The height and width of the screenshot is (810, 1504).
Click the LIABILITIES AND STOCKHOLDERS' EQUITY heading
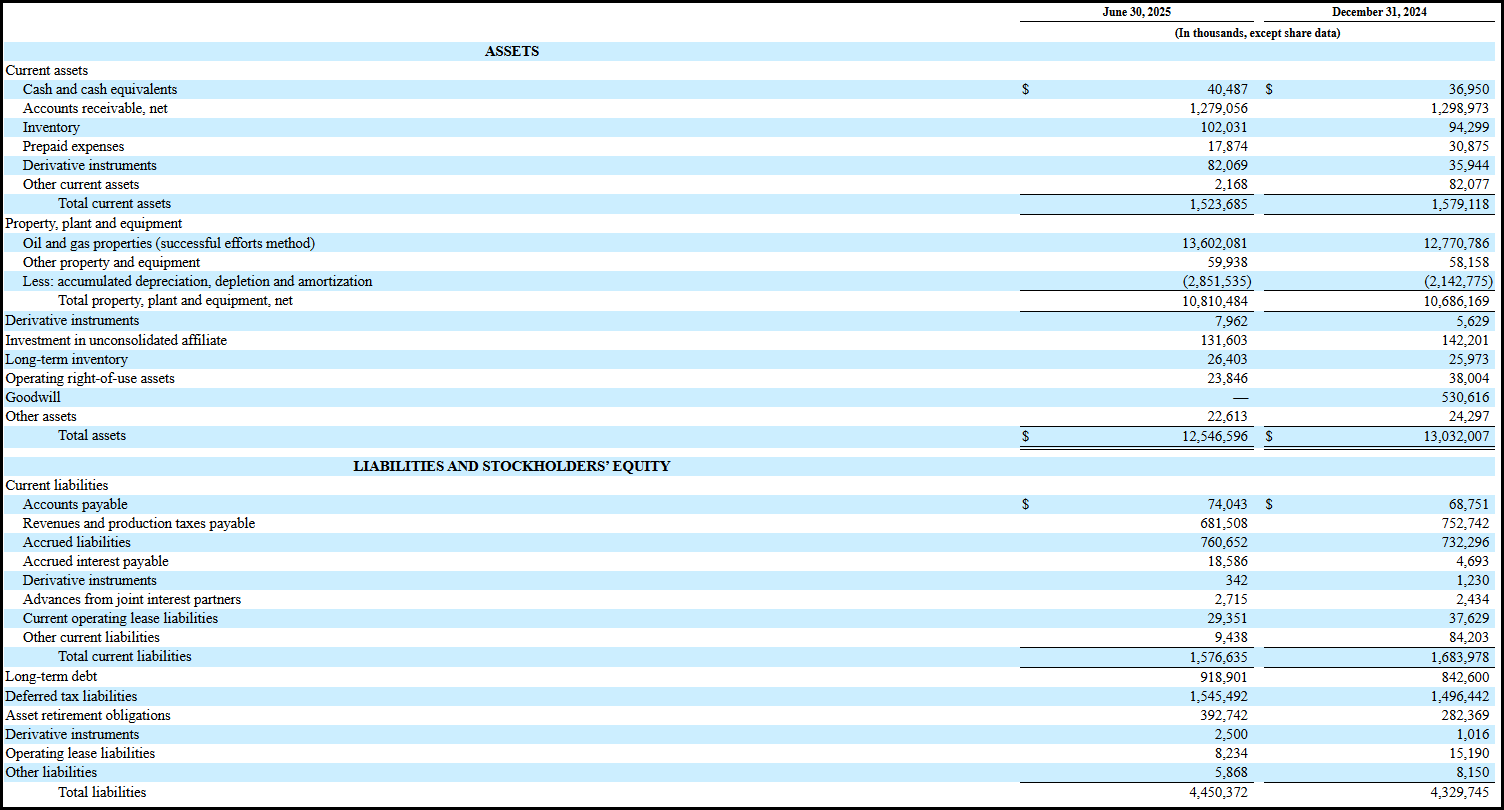[512, 465]
